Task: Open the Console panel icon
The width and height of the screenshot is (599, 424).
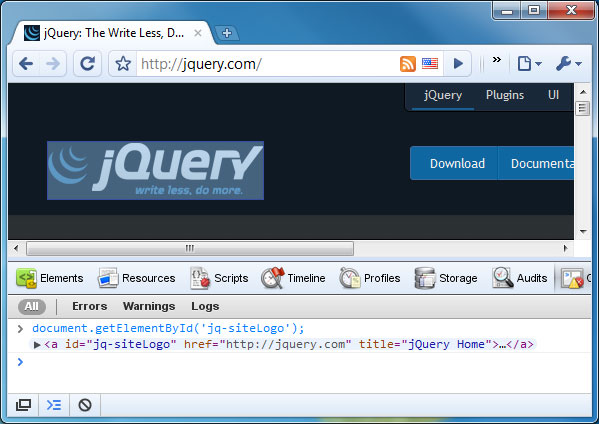Action: pos(573,278)
